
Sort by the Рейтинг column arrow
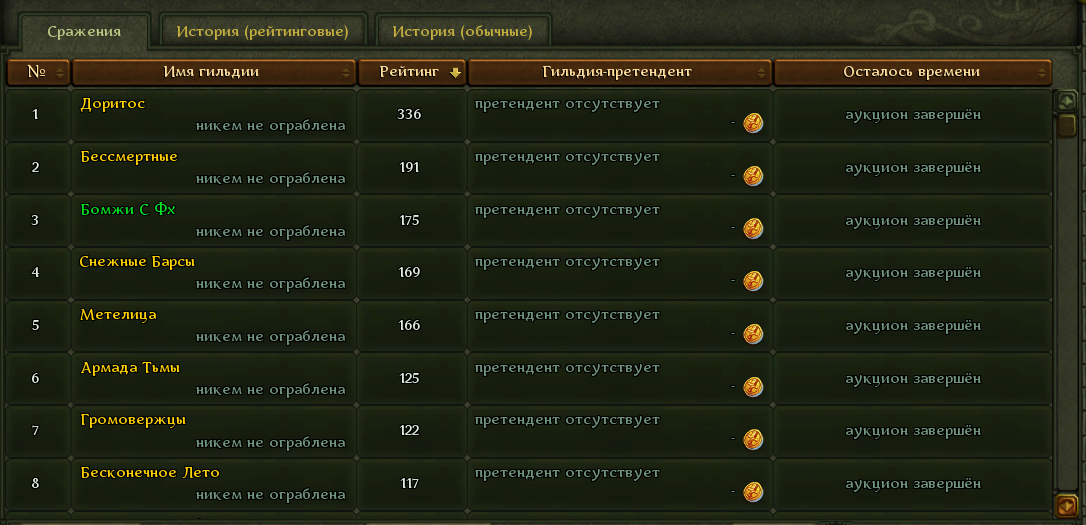tap(455, 73)
